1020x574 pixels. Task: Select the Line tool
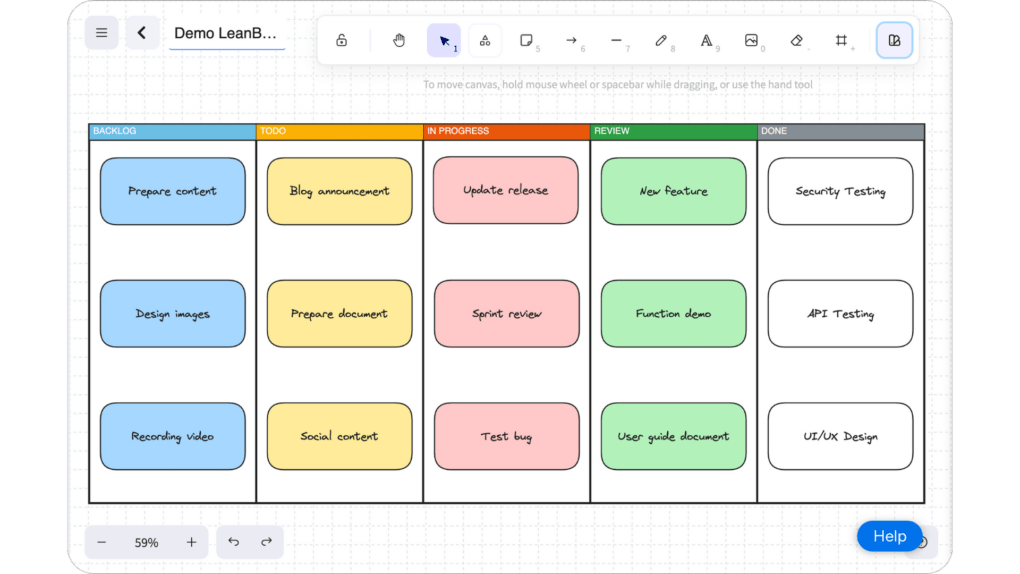coord(616,41)
